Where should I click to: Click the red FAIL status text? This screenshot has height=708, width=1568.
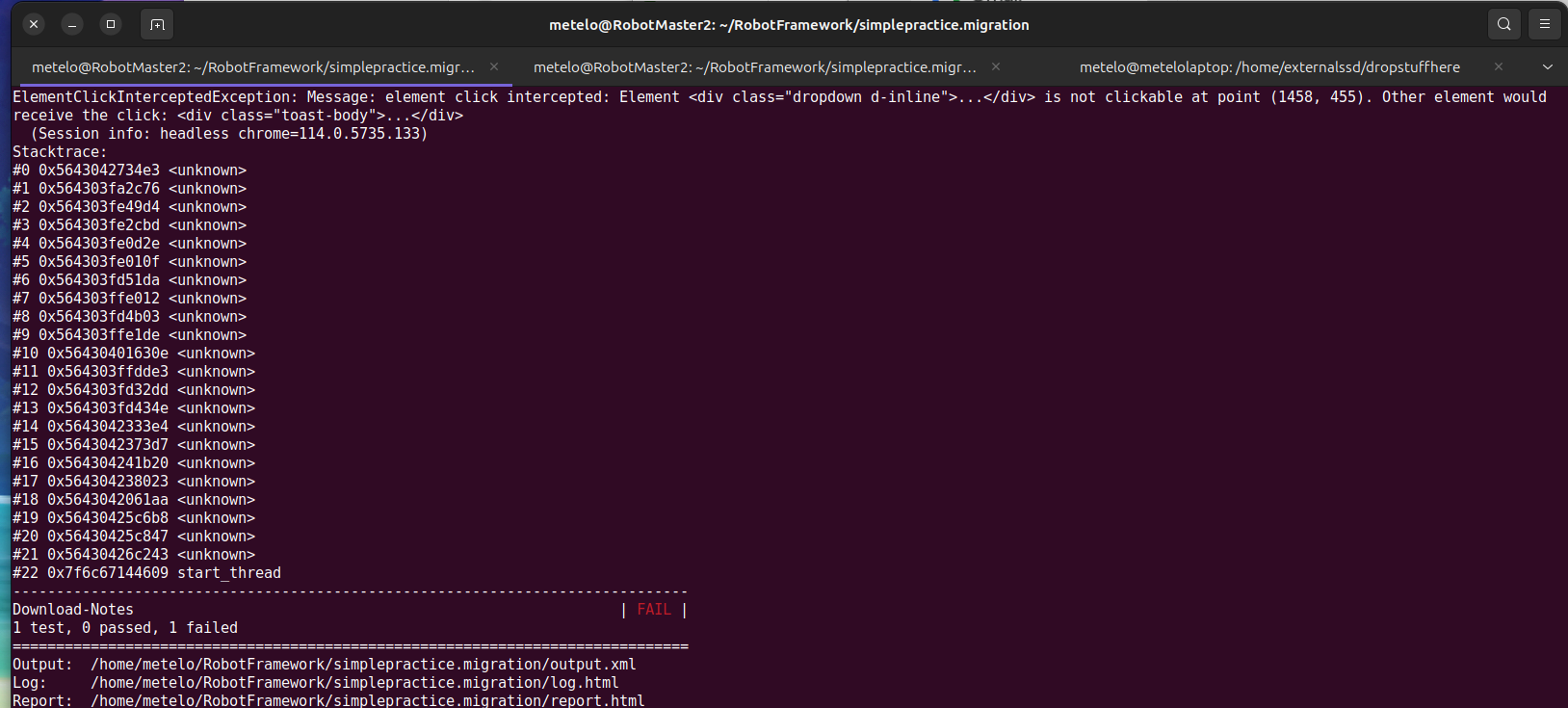[x=653, y=610]
